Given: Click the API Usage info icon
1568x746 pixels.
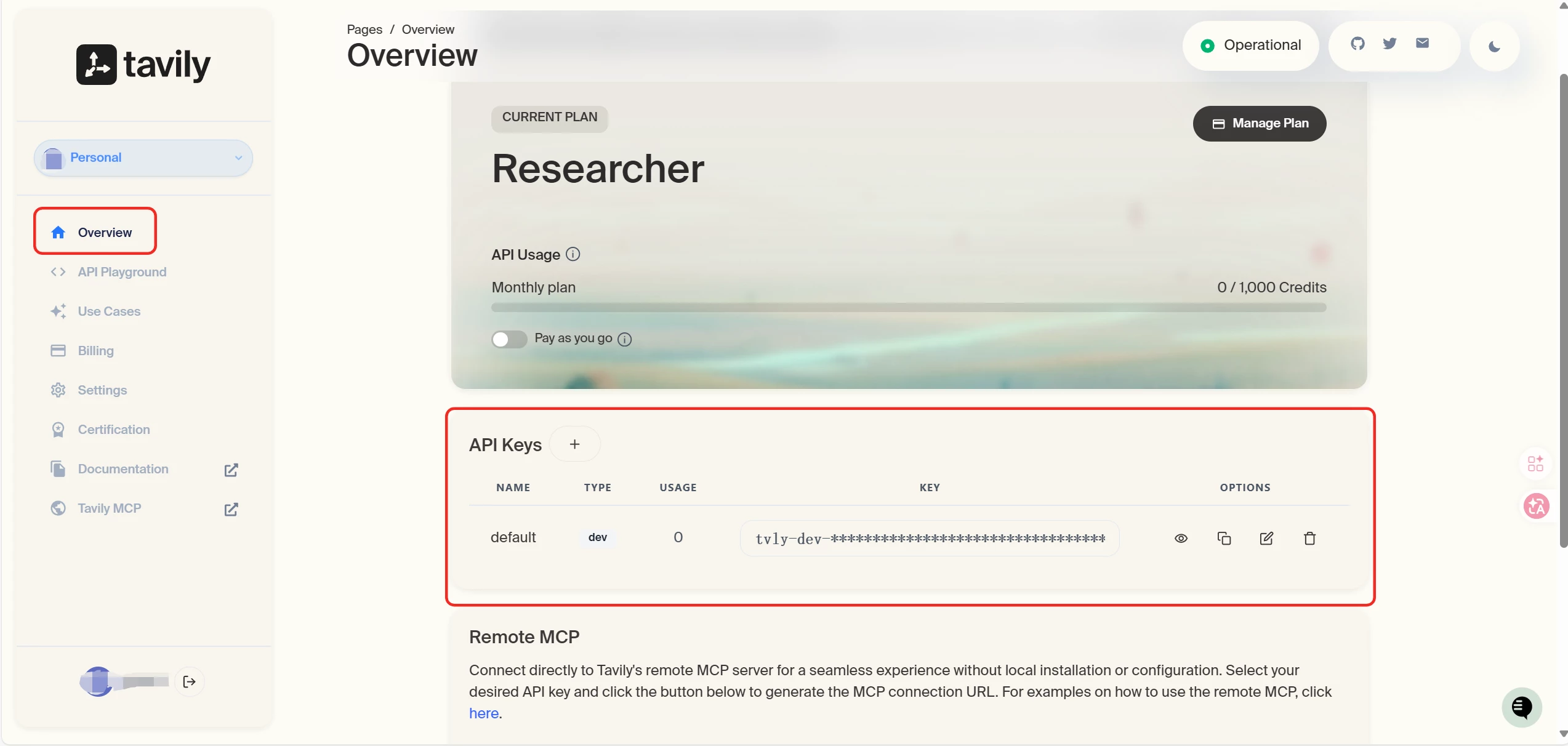Looking at the screenshot, I should 573,254.
